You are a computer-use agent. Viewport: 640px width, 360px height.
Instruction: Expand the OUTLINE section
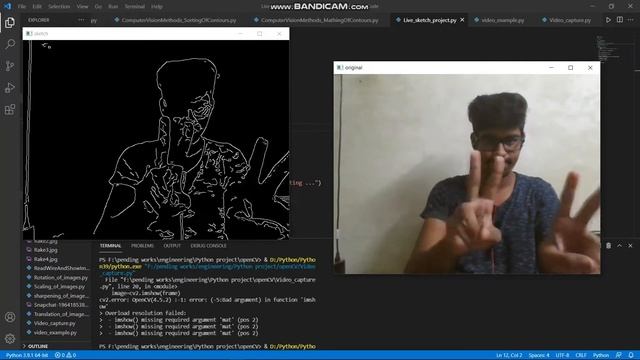coord(38,346)
